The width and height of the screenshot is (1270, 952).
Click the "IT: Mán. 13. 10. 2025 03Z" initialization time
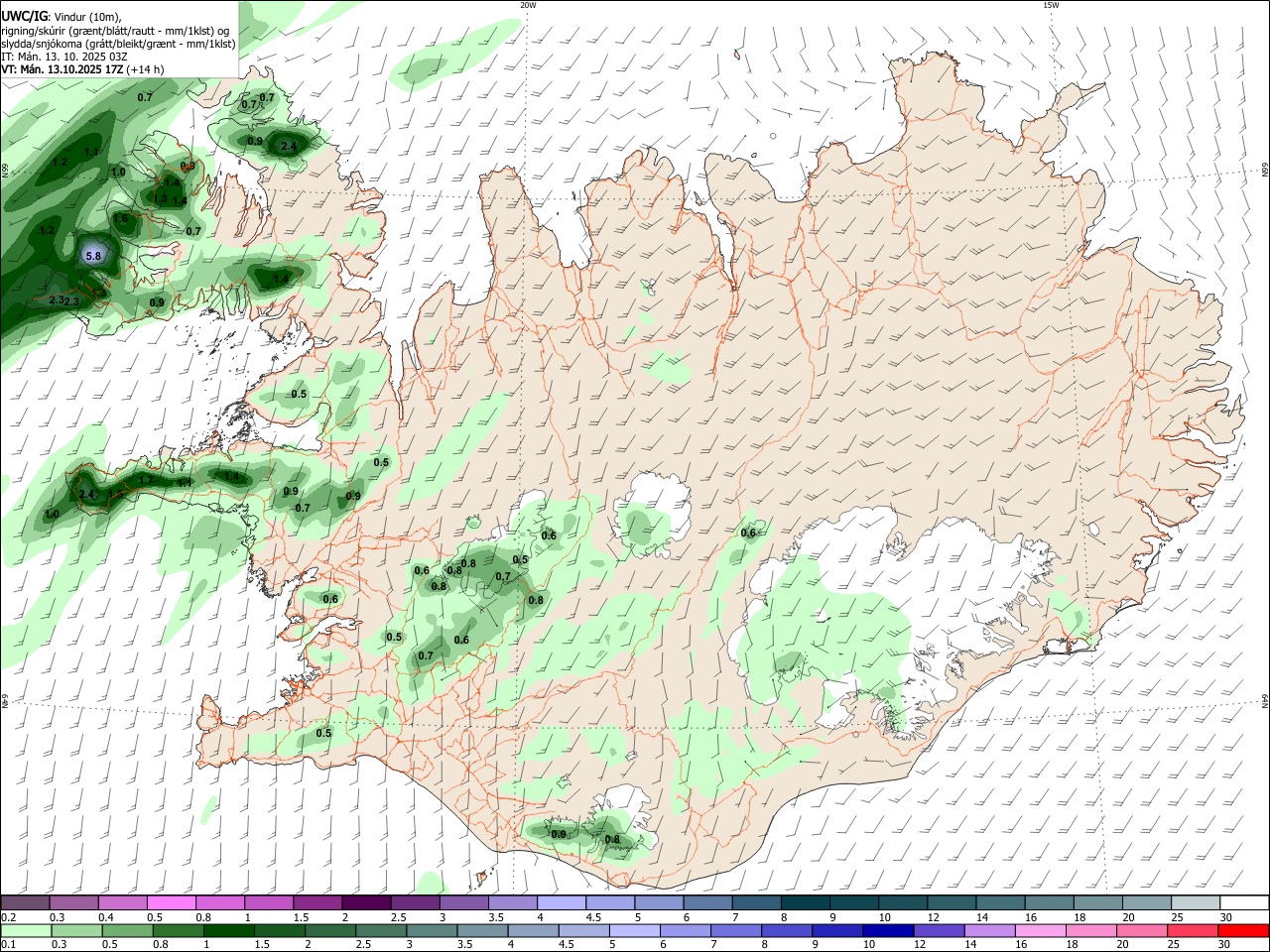pyautogui.click(x=63, y=57)
